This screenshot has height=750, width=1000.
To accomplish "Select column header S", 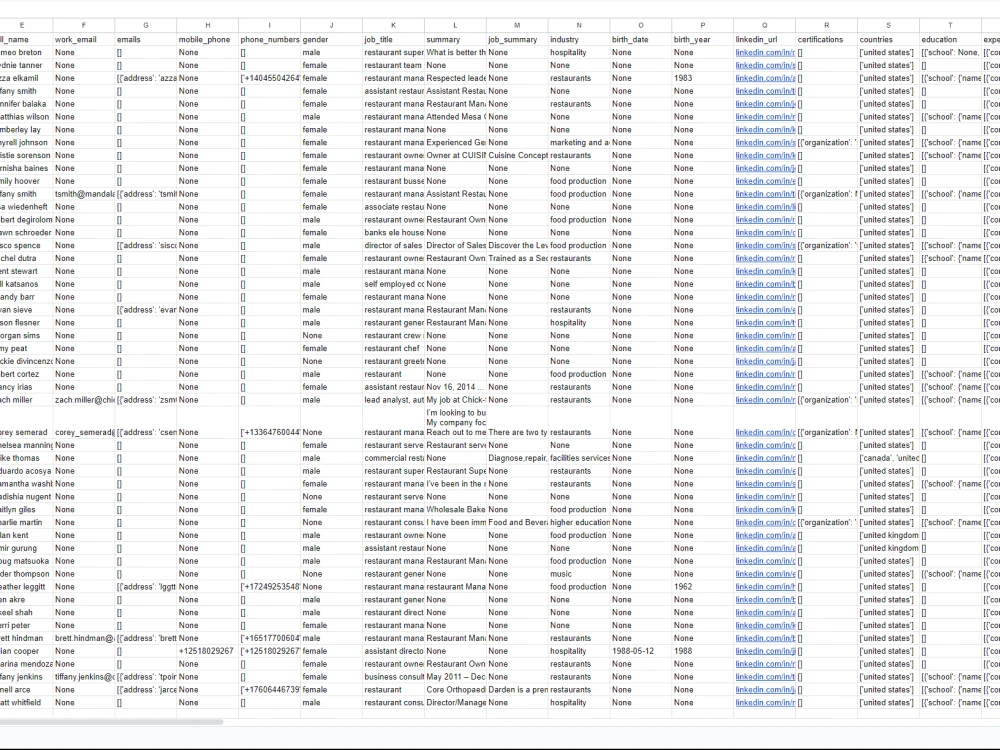I will pyautogui.click(x=888, y=26).
